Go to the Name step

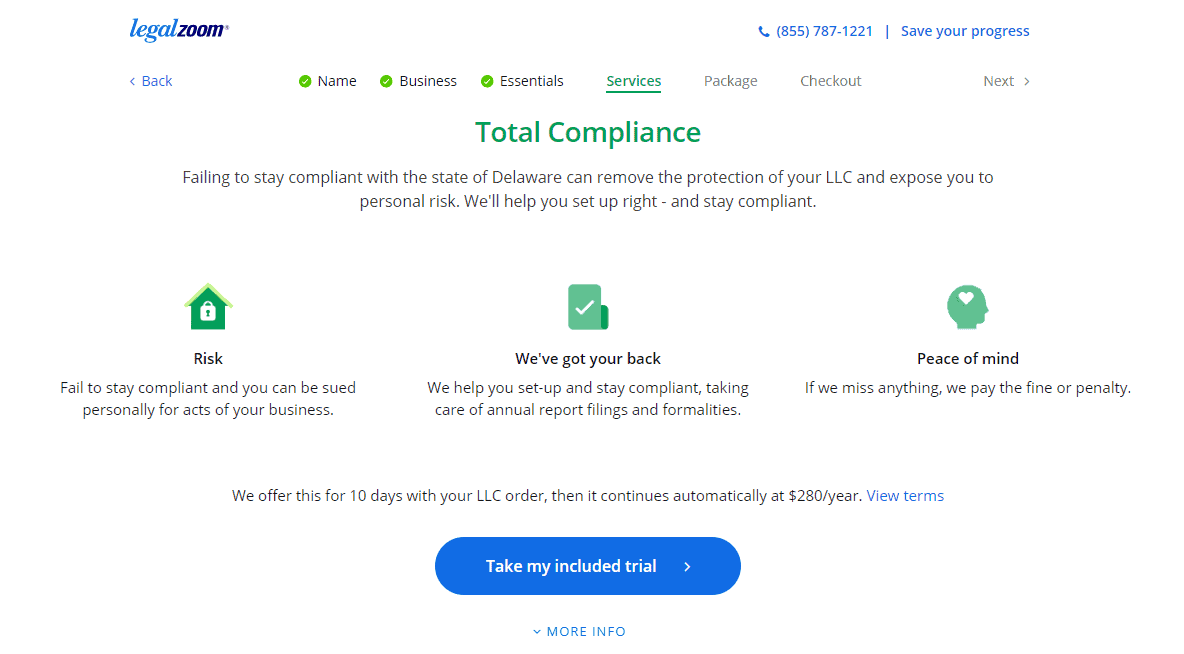click(337, 81)
